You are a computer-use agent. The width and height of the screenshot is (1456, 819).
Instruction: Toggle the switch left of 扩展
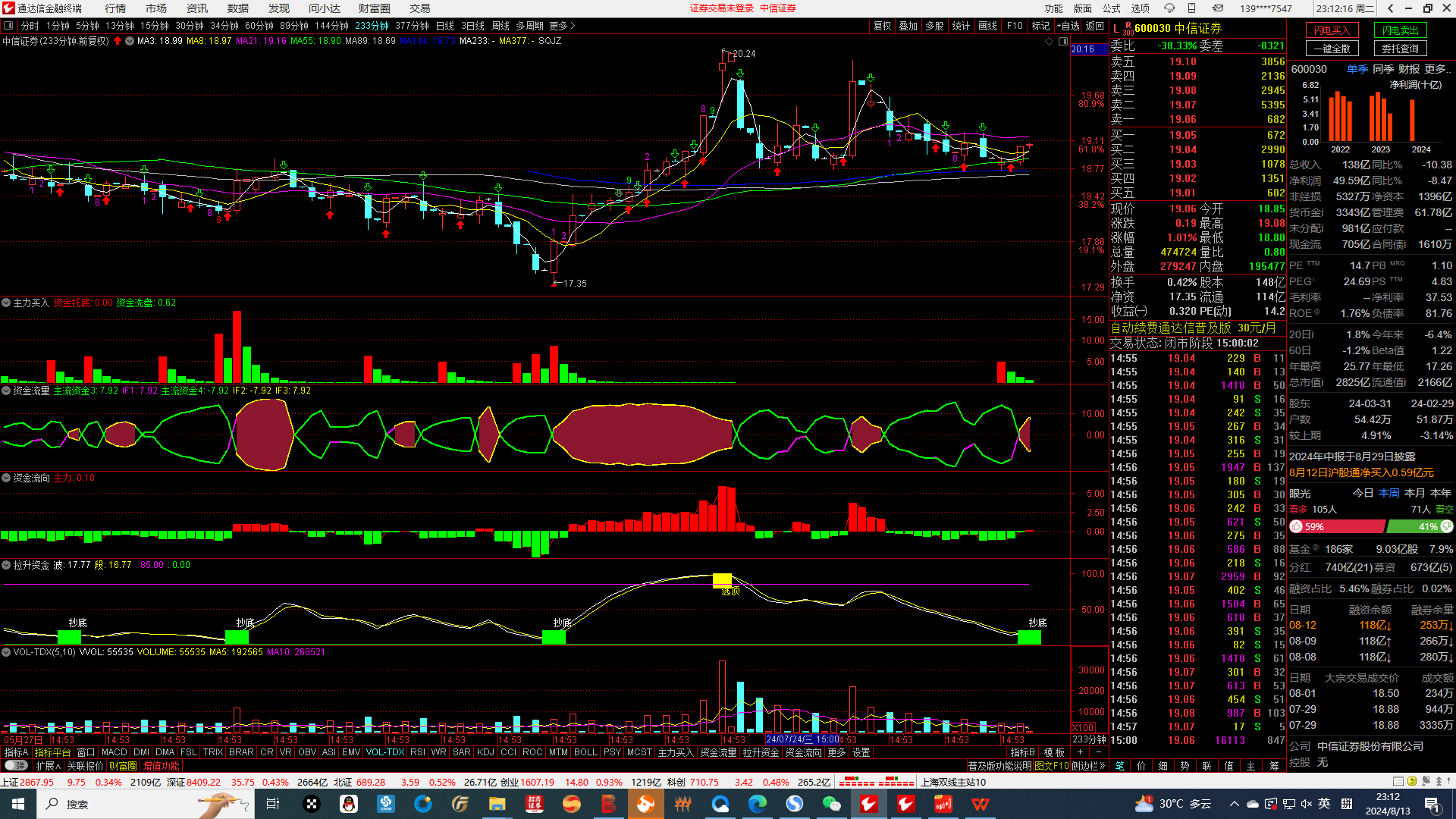coord(17,766)
